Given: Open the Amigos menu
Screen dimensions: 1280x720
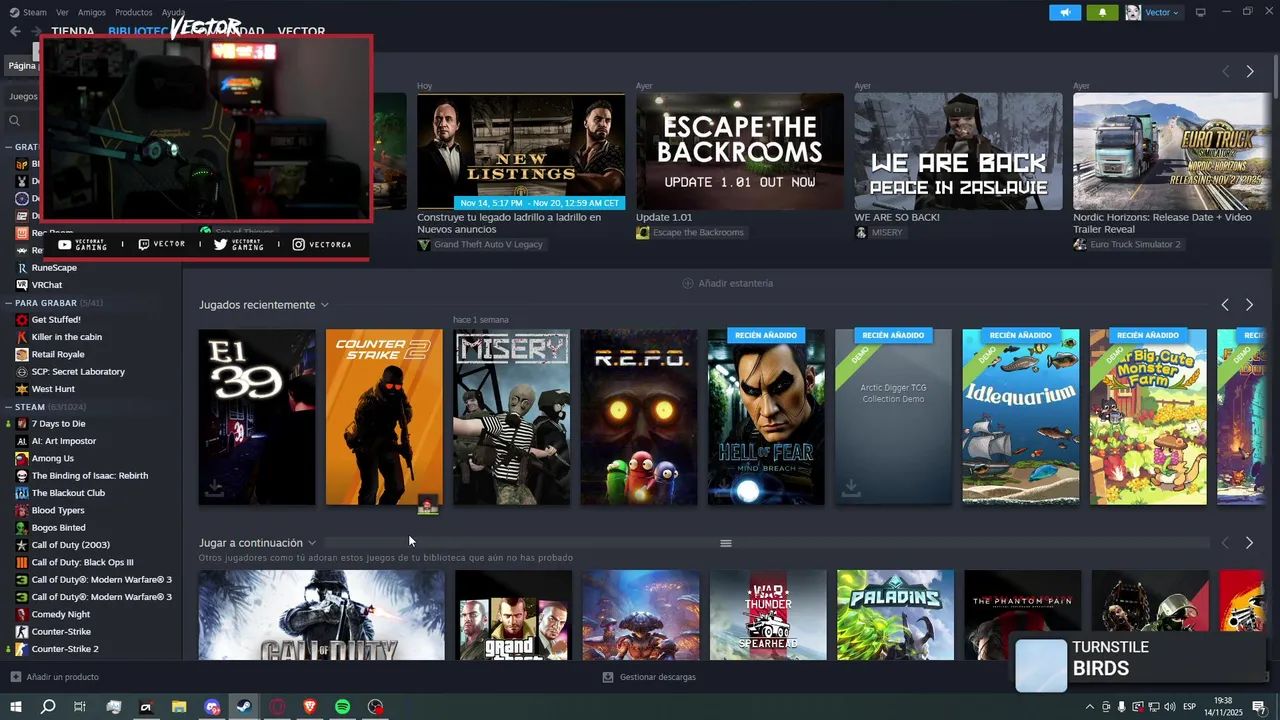Looking at the screenshot, I should 92,12.
